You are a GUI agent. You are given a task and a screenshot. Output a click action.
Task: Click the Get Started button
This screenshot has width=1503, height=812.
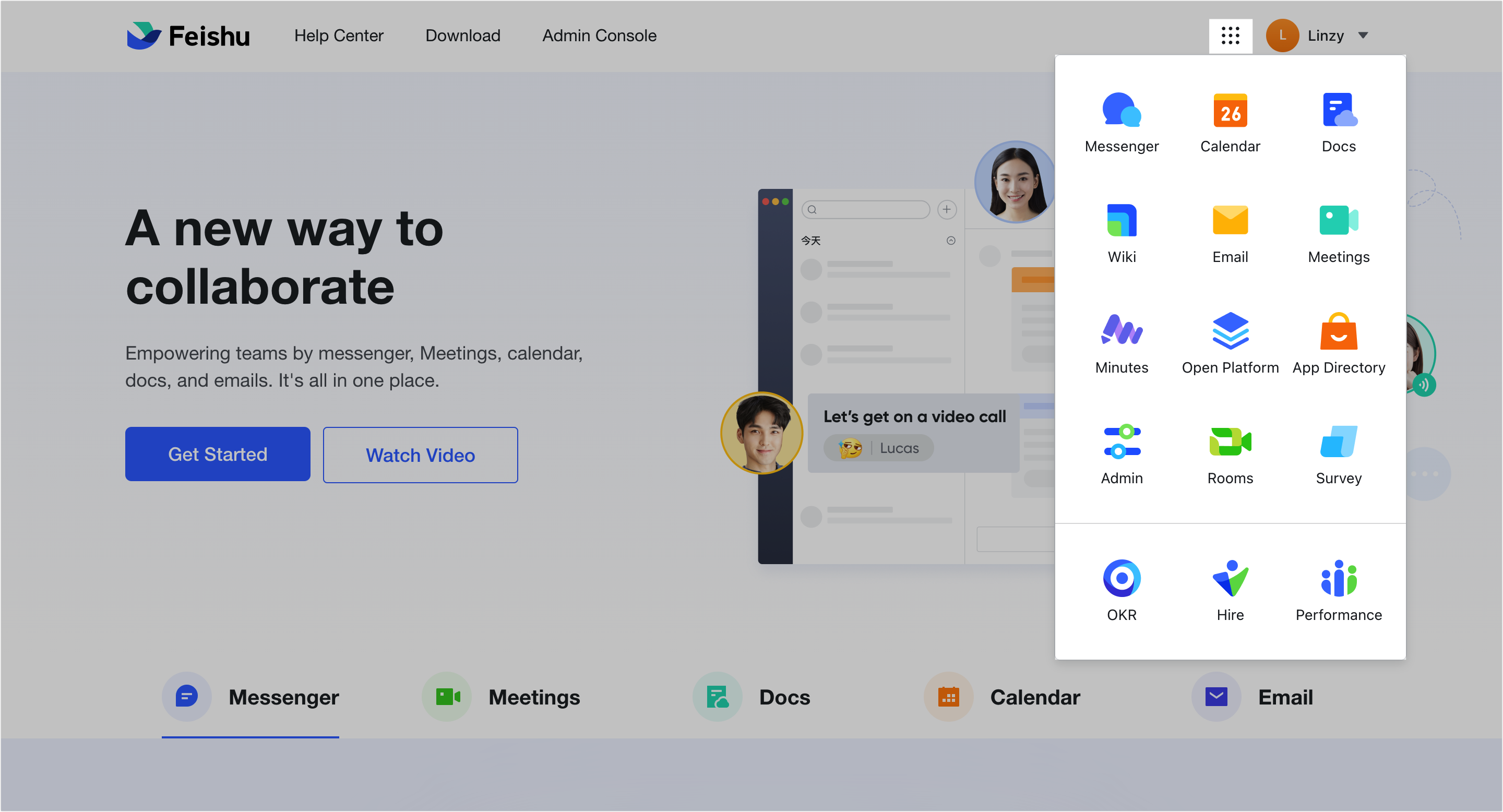(218, 454)
